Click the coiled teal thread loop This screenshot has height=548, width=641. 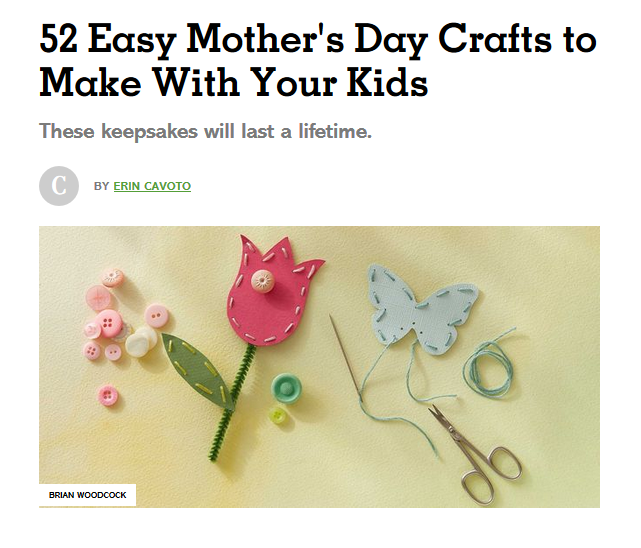(x=489, y=367)
